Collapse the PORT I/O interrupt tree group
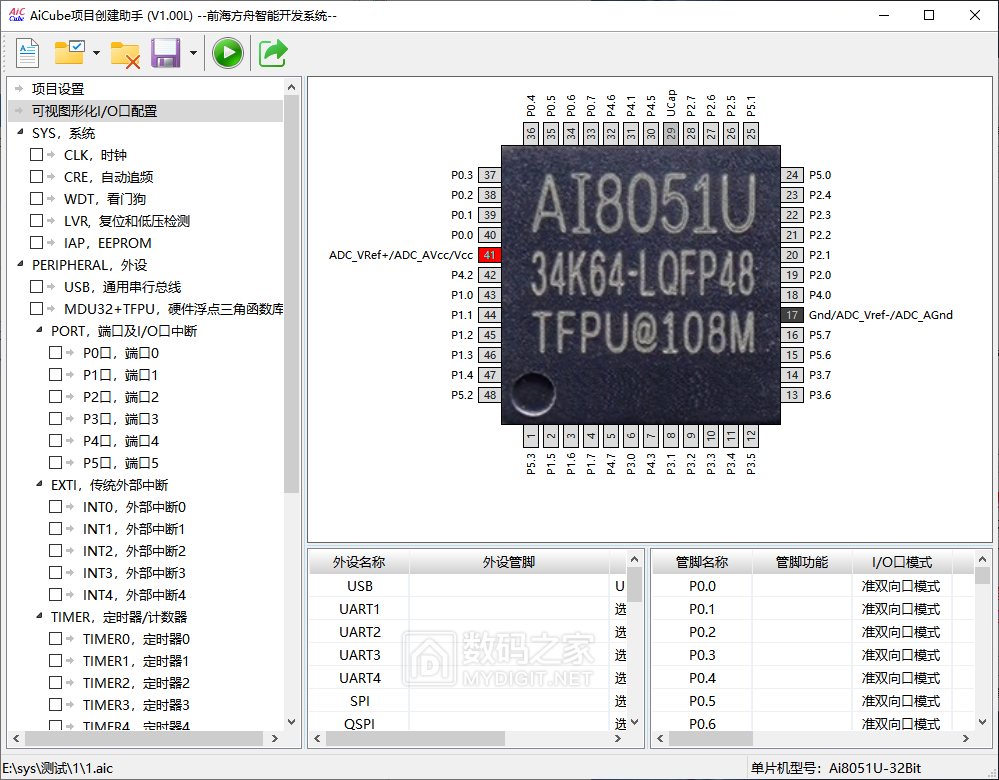999x780 pixels. coord(39,331)
